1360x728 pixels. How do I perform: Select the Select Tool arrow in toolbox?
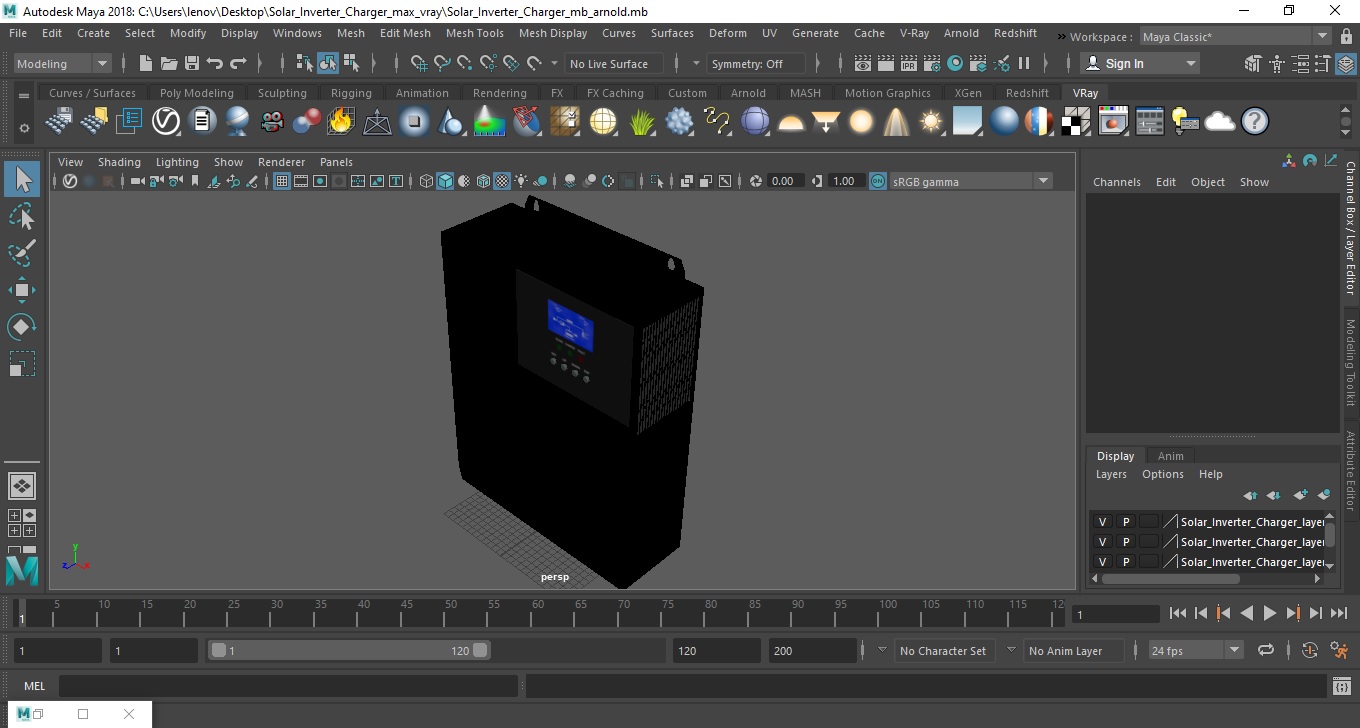(22, 179)
